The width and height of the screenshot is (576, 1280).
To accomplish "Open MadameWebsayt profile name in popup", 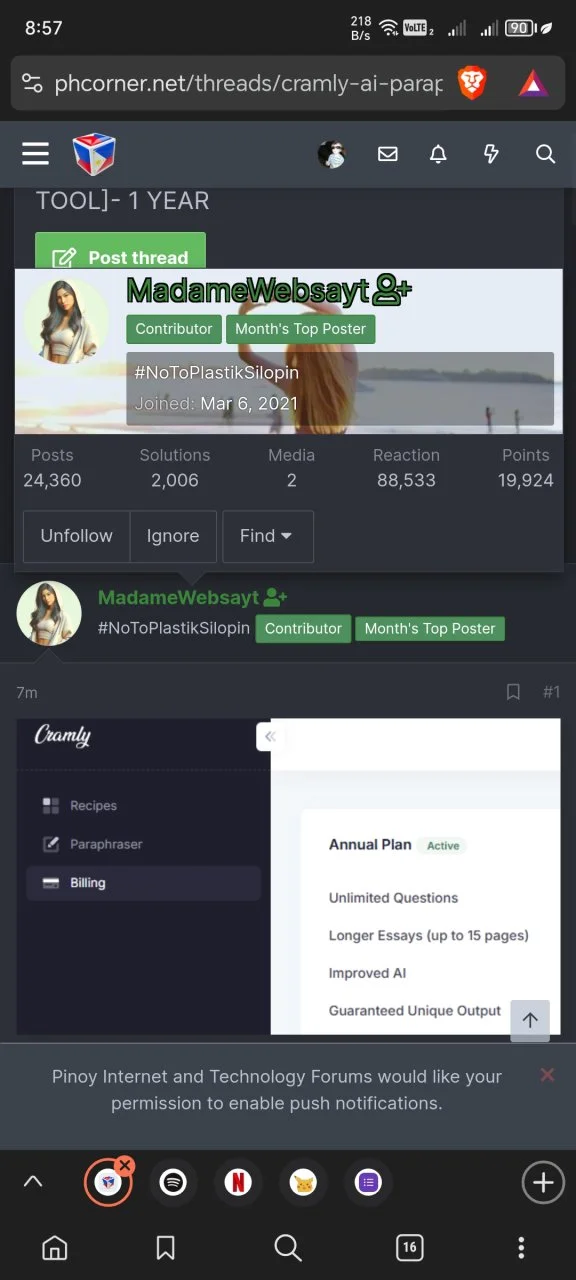I will tap(250, 290).
